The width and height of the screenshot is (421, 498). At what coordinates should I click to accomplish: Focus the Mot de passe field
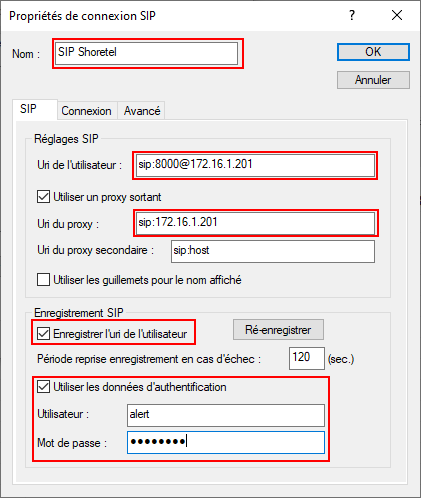[x=226, y=443]
